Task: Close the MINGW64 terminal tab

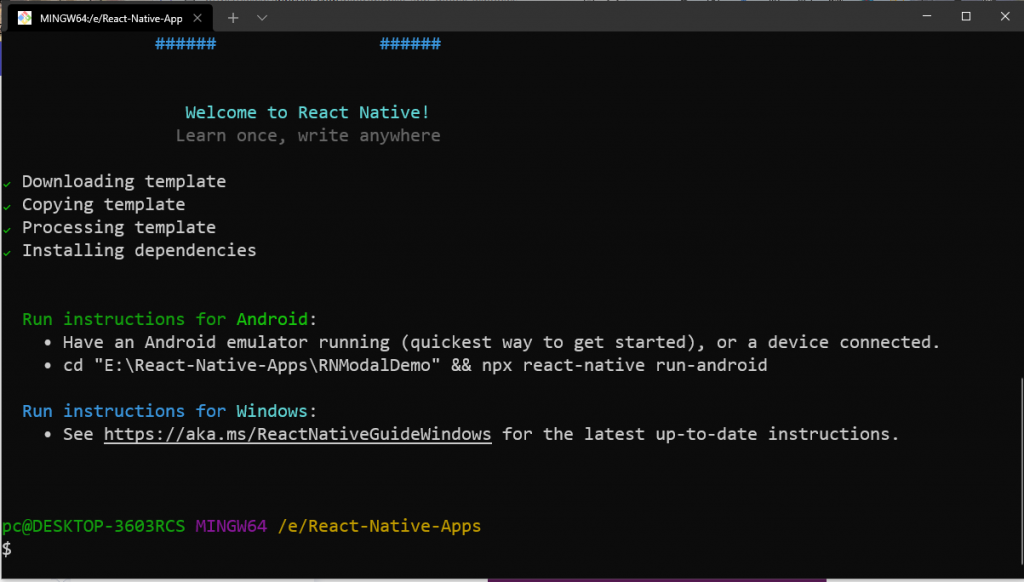Action: click(197, 18)
